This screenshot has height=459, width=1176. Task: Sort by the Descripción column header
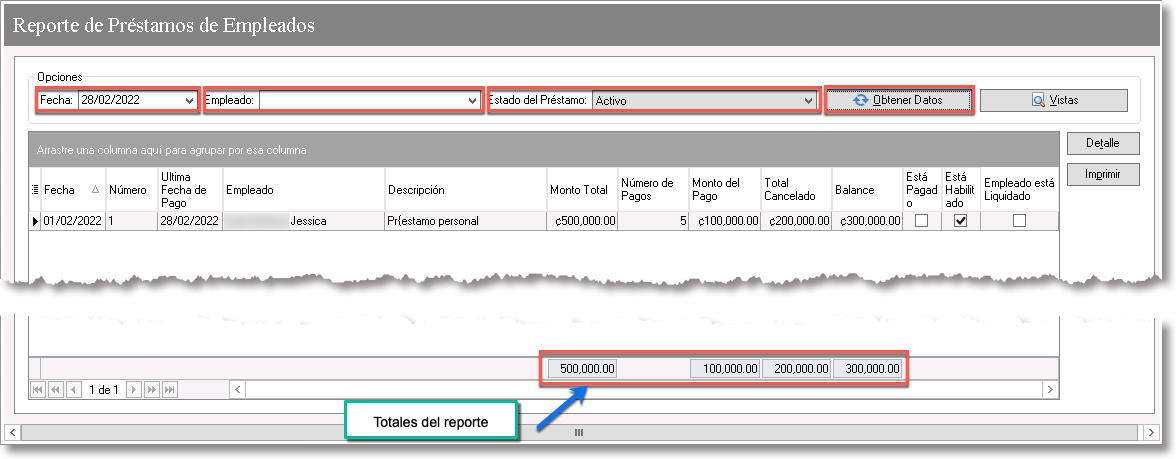click(466, 190)
